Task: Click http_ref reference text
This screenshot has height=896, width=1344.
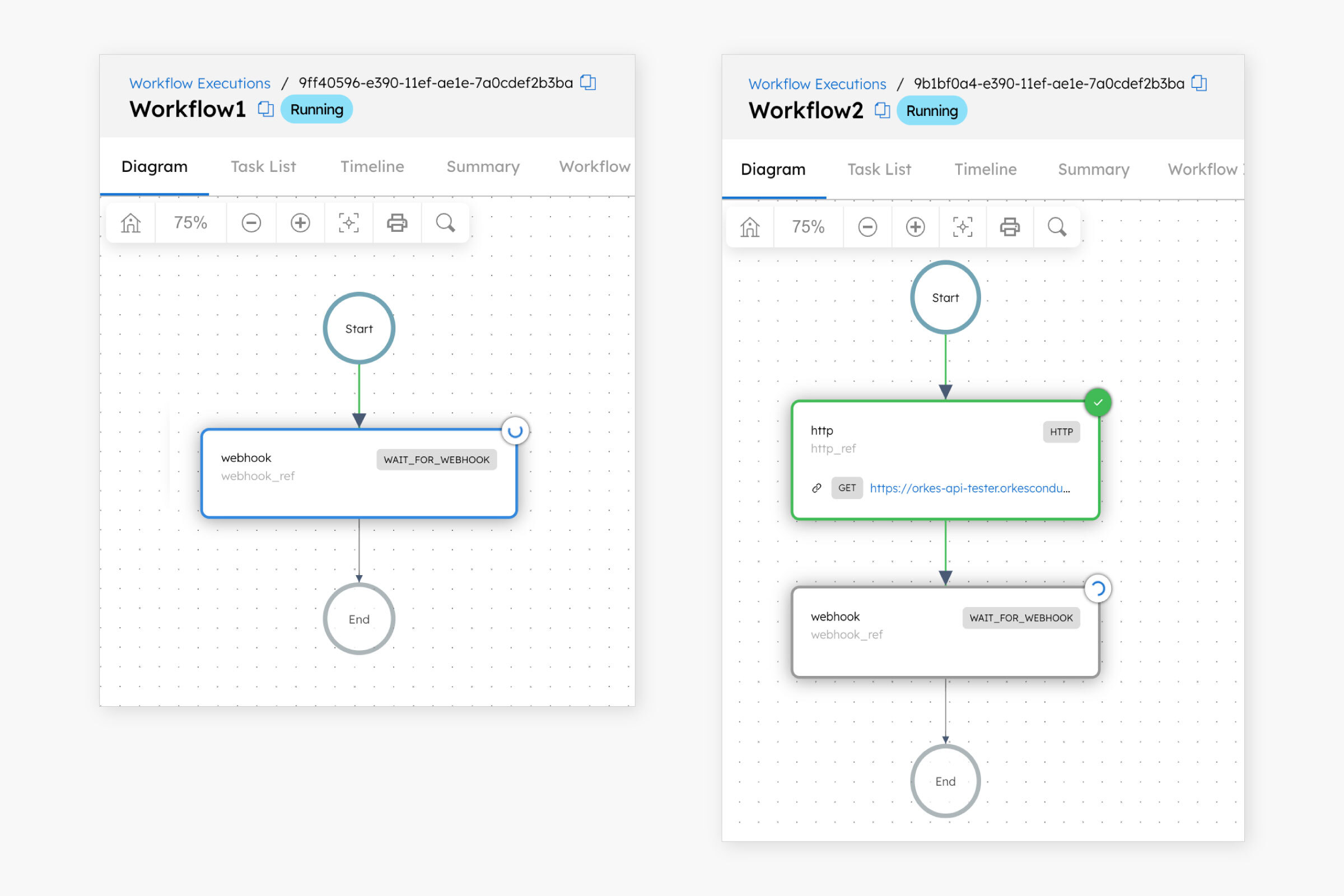Action: click(x=833, y=449)
